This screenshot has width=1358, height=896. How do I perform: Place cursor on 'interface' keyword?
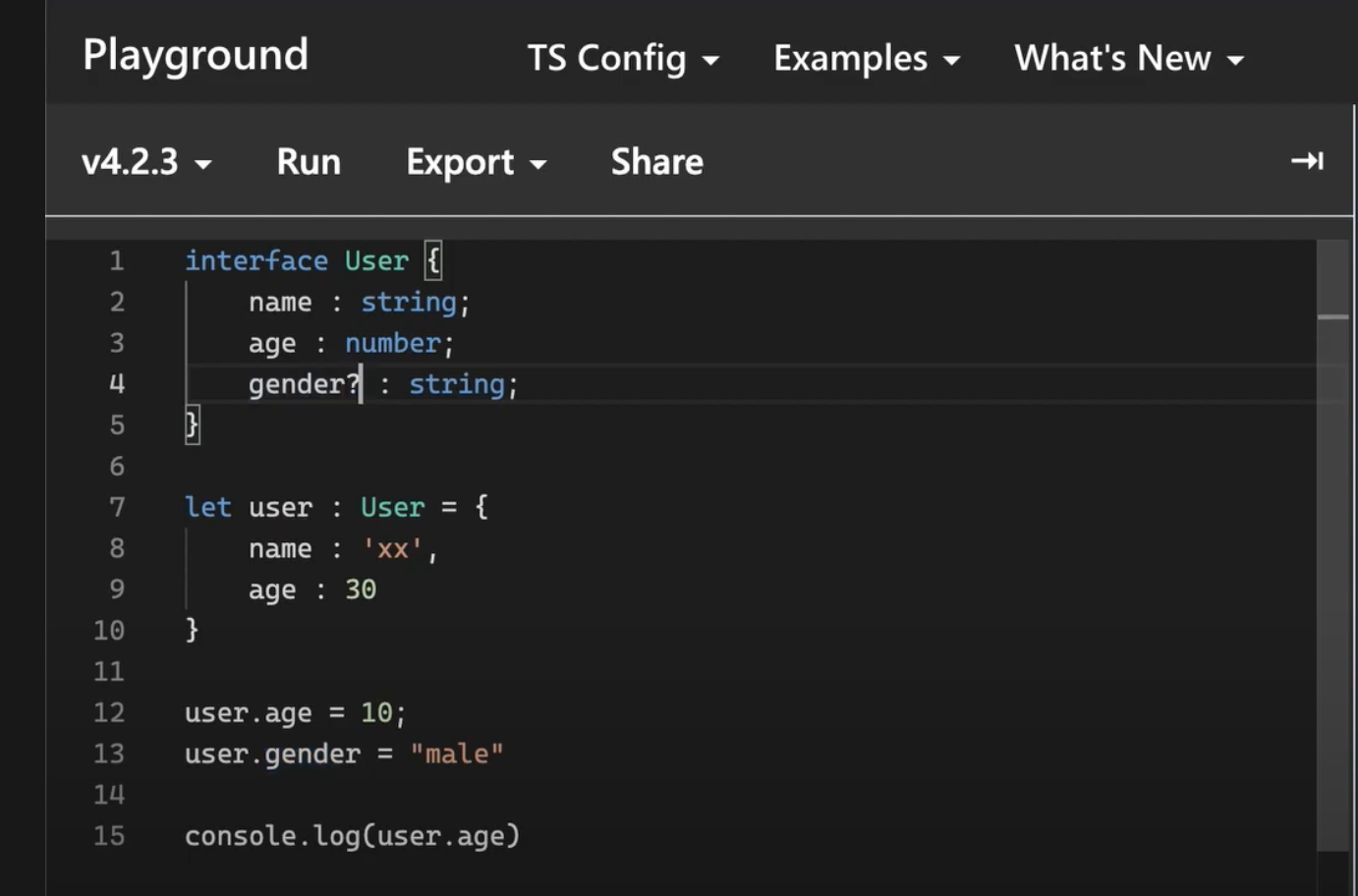(x=256, y=260)
